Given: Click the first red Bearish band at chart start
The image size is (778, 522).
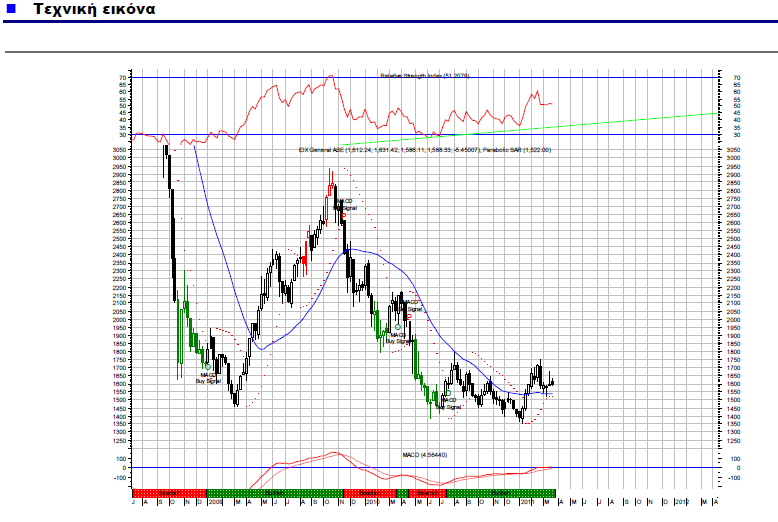Looking at the screenshot, I should (170, 493).
